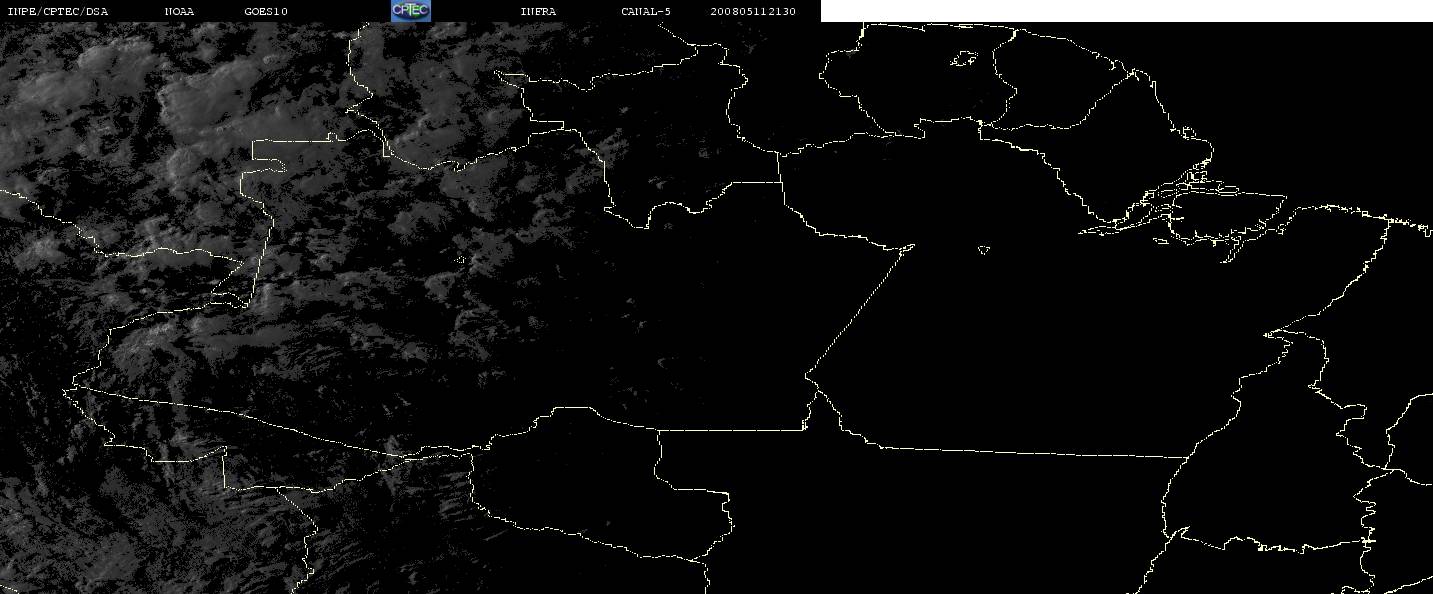
Task: Click the CANAL-5 label
Action: pos(646,11)
